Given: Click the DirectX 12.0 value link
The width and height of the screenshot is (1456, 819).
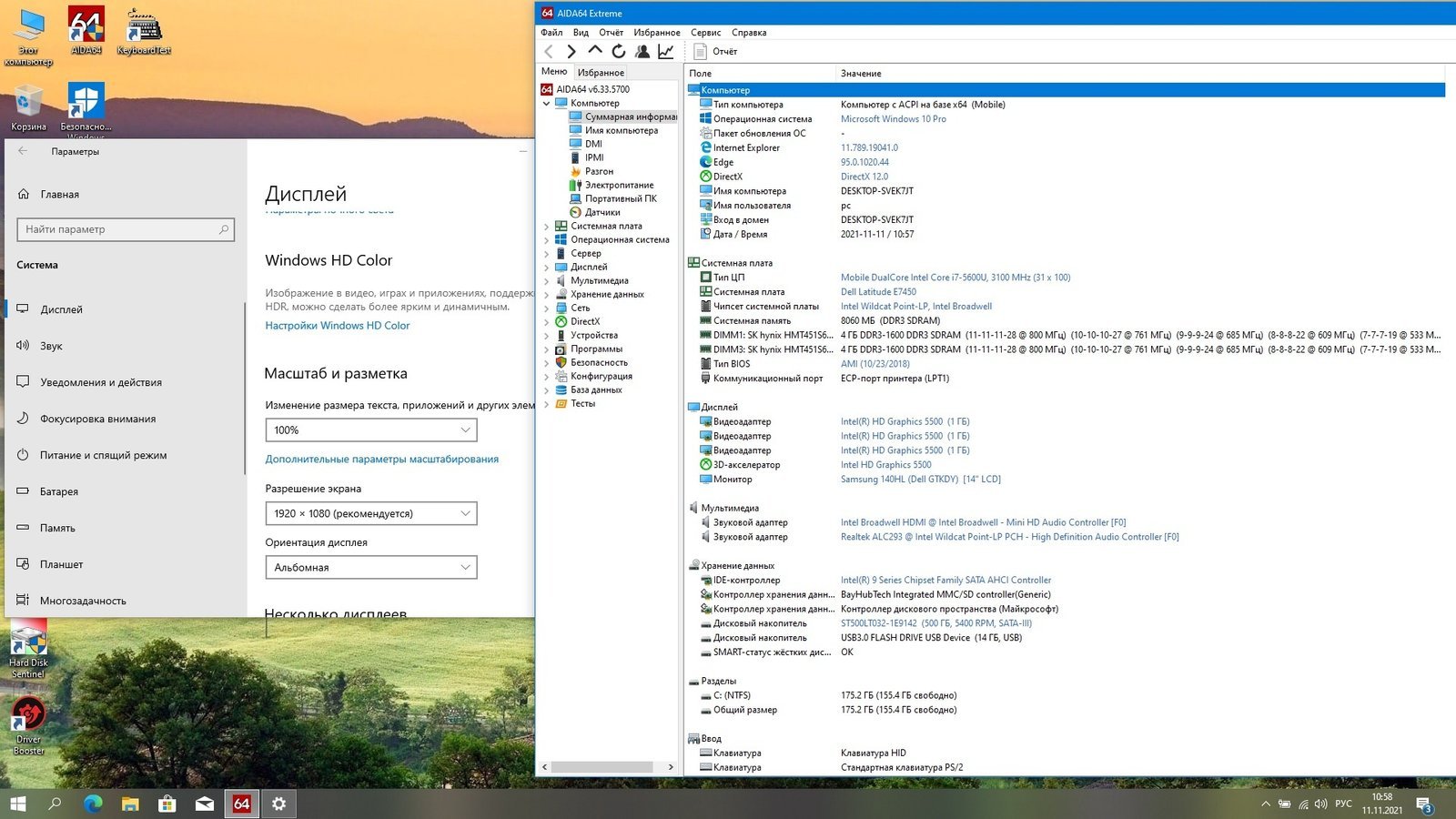Looking at the screenshot, I should (864, 177).
